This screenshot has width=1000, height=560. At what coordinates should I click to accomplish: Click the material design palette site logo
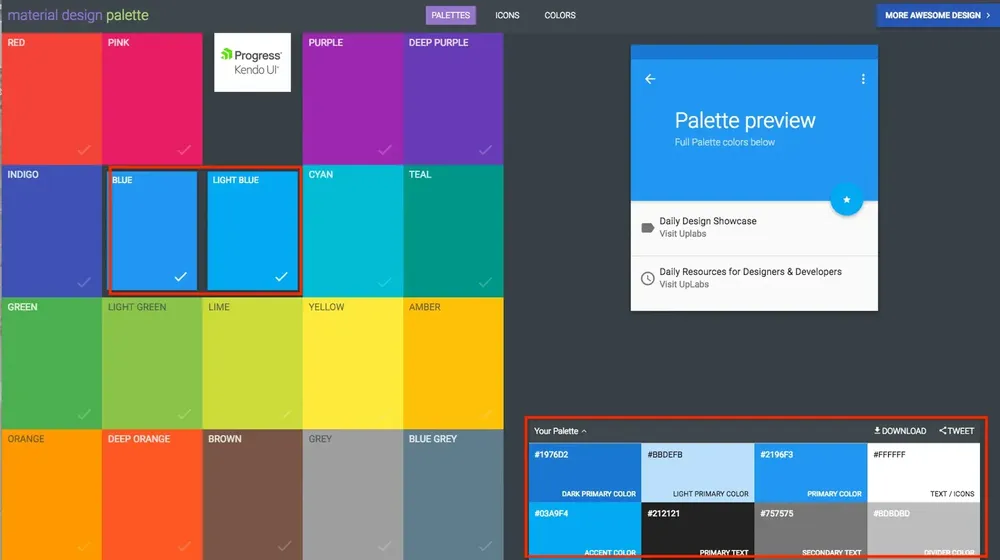(78, 15)
